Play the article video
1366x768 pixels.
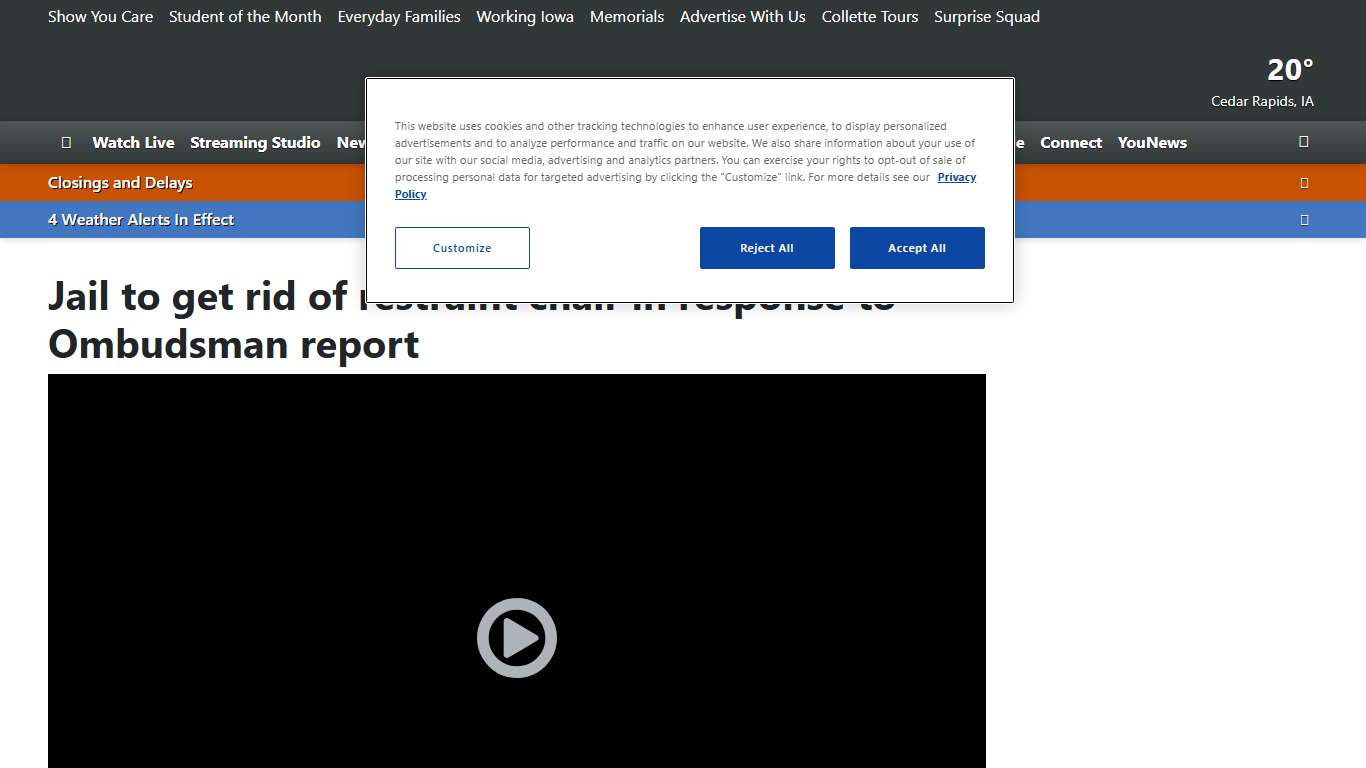(516, 638)
